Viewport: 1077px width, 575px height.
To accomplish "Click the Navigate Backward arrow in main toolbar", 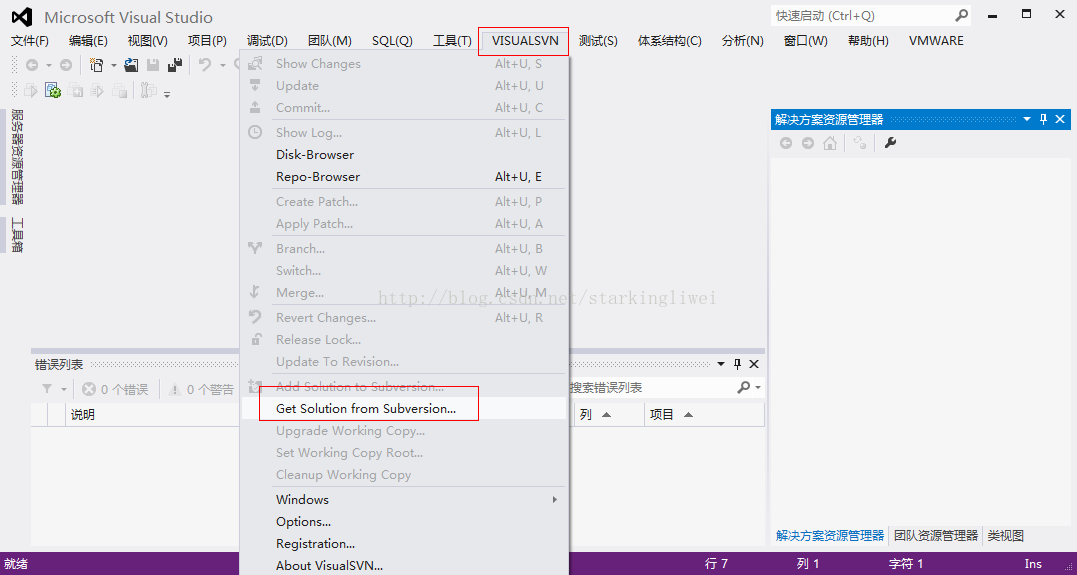I will click(x=32, y=65).
